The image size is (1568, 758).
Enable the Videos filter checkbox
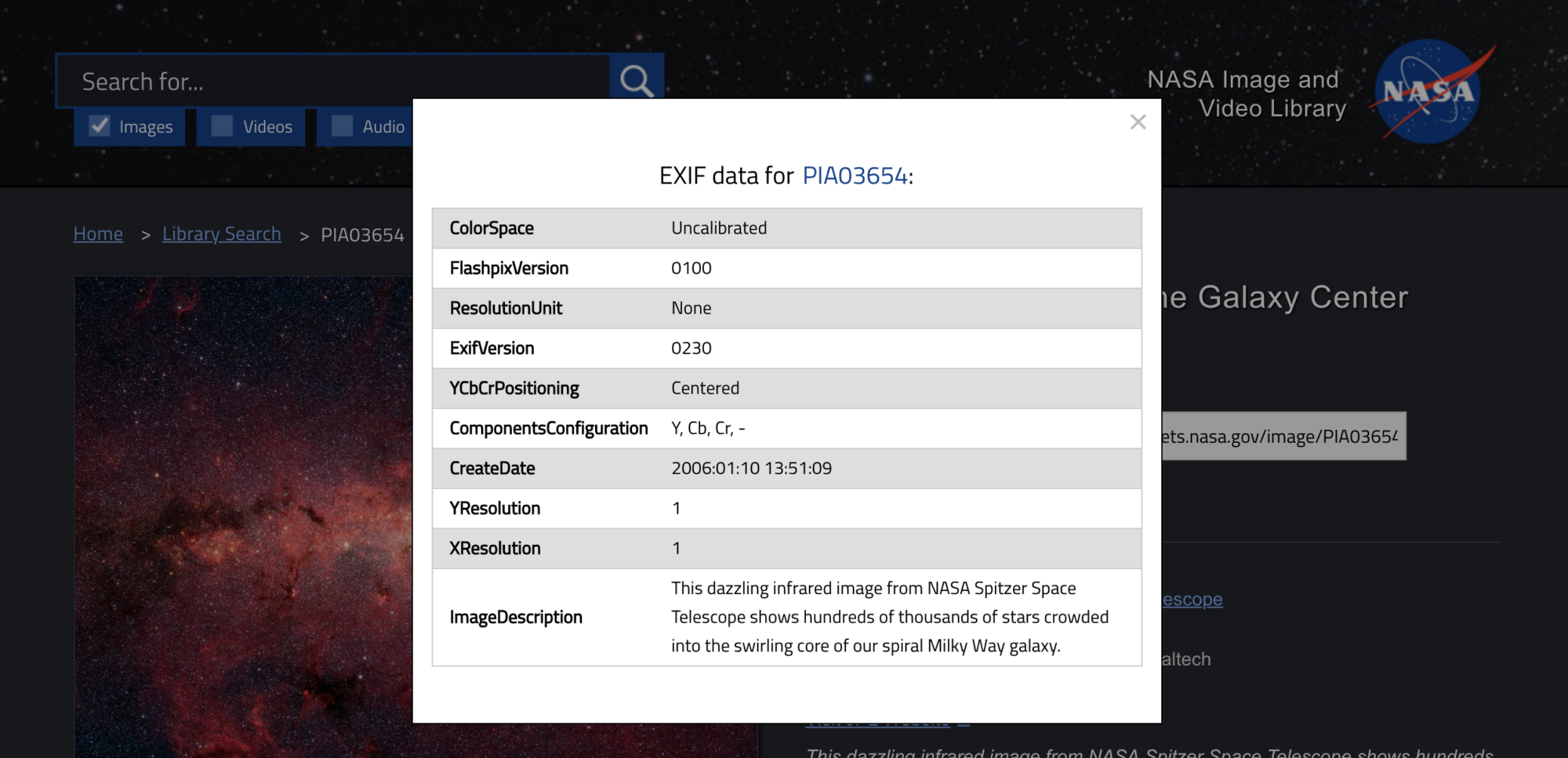coord(223,126)
